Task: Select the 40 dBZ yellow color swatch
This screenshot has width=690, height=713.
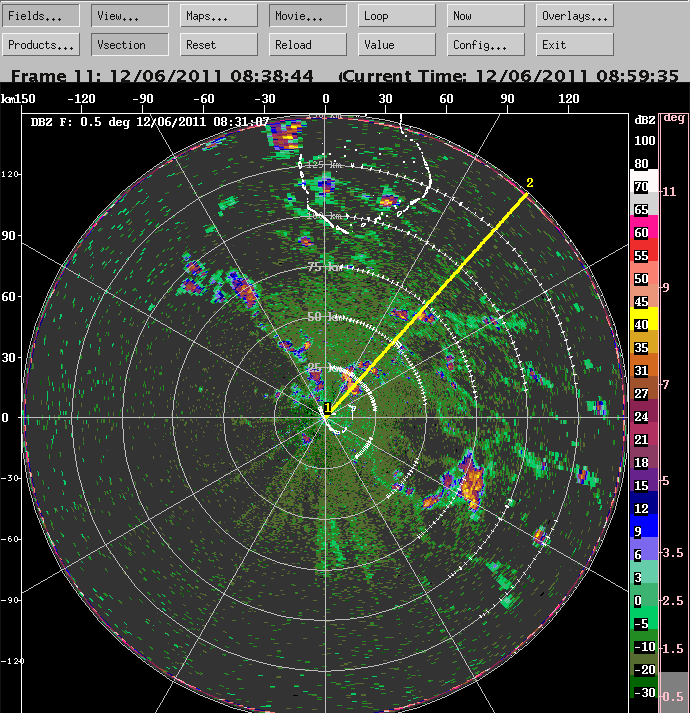Action: [x=644, y=319]
